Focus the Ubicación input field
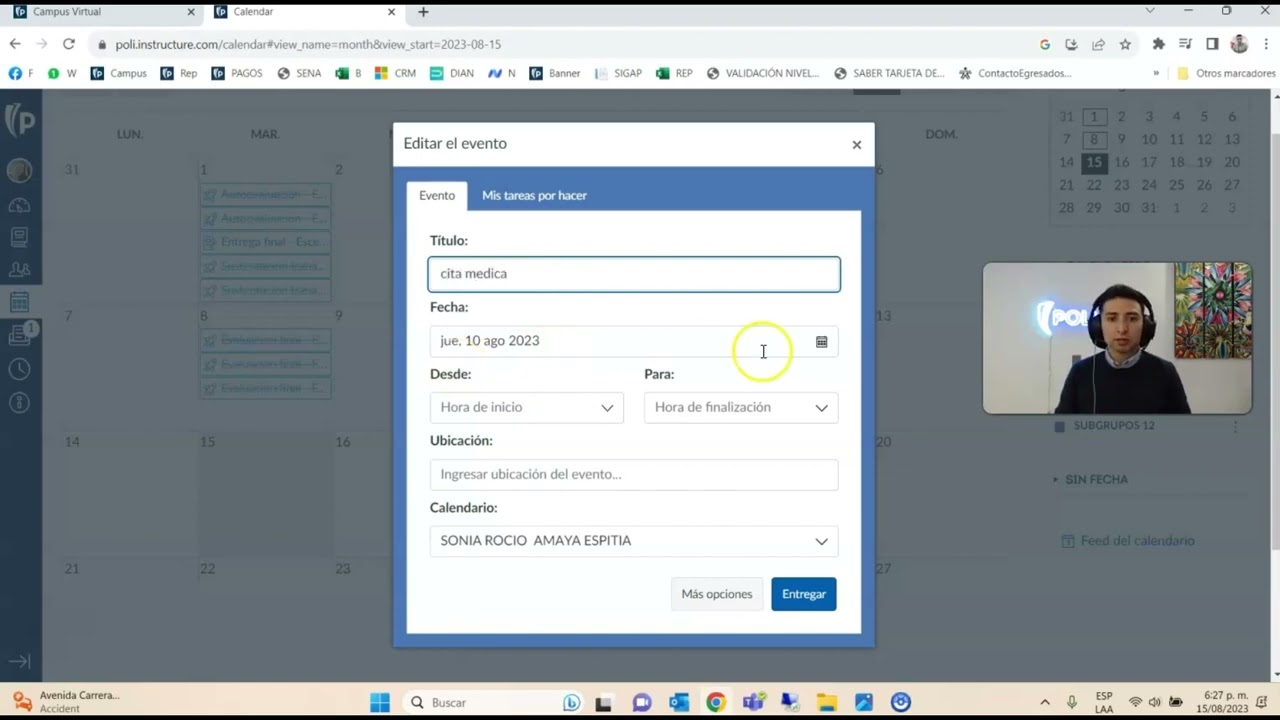The image size is (1280, 720). click(634, 473)
